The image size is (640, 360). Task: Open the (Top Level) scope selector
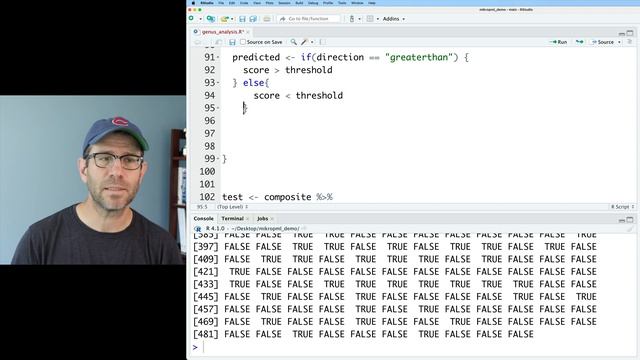point(232,207)
